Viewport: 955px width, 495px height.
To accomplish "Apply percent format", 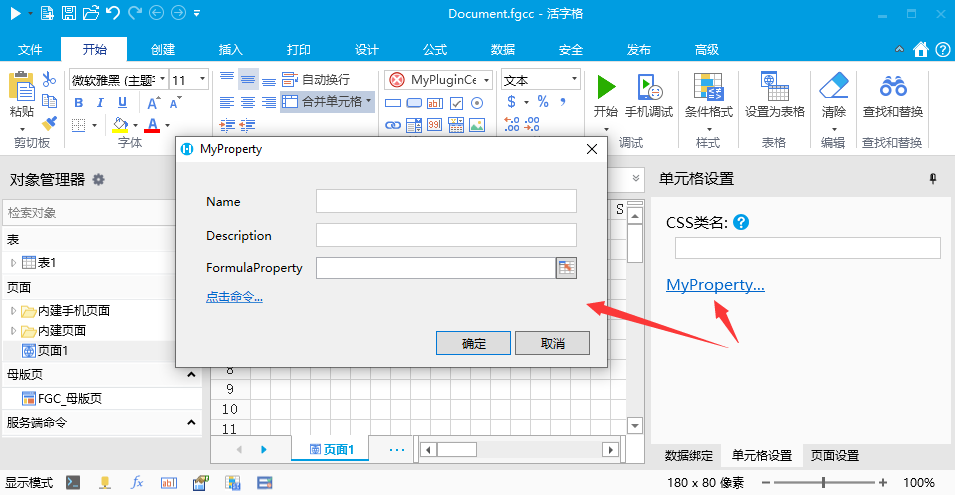I will tap(543, 102).
